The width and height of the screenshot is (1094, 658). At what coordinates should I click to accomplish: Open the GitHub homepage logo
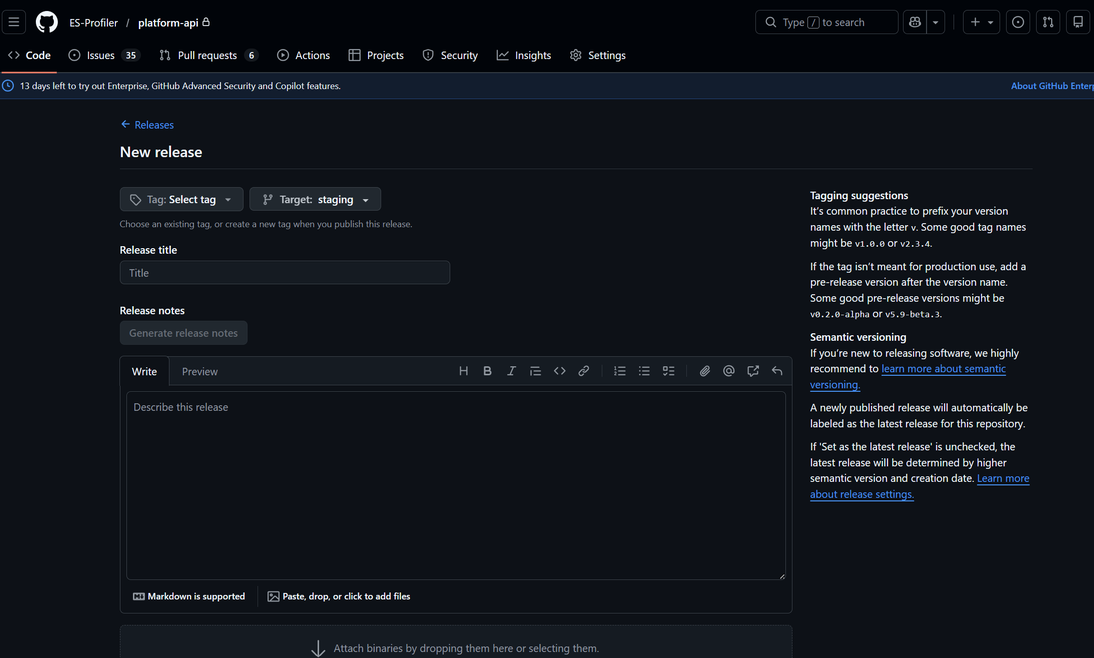pos(47,22)
